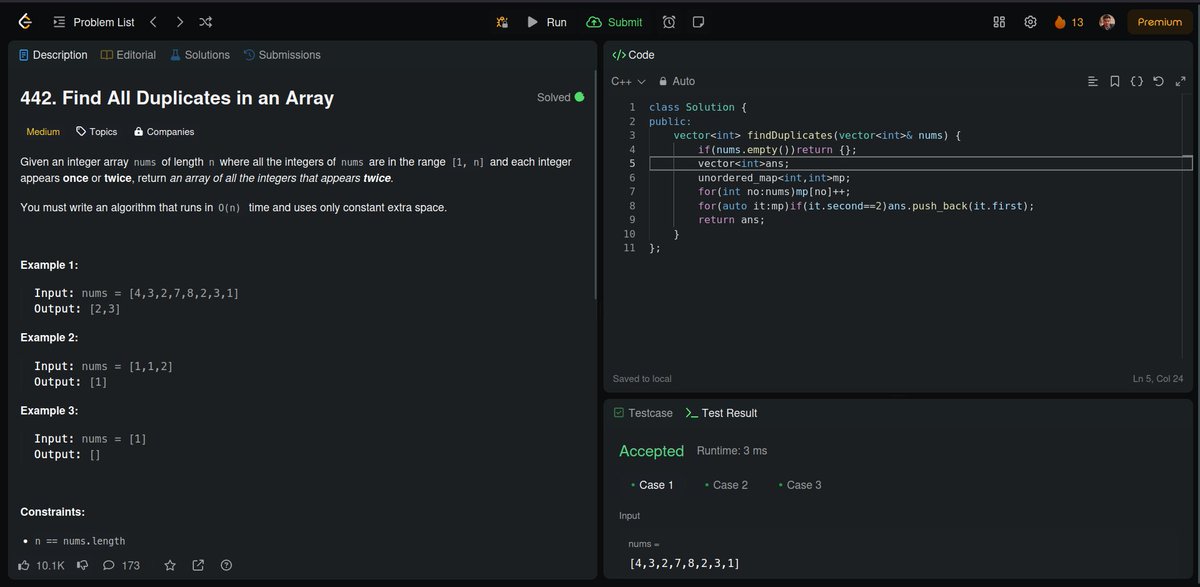1200x587 pixels.
Task: Click the debugger bug icon
Action: [x=502, y=22]
